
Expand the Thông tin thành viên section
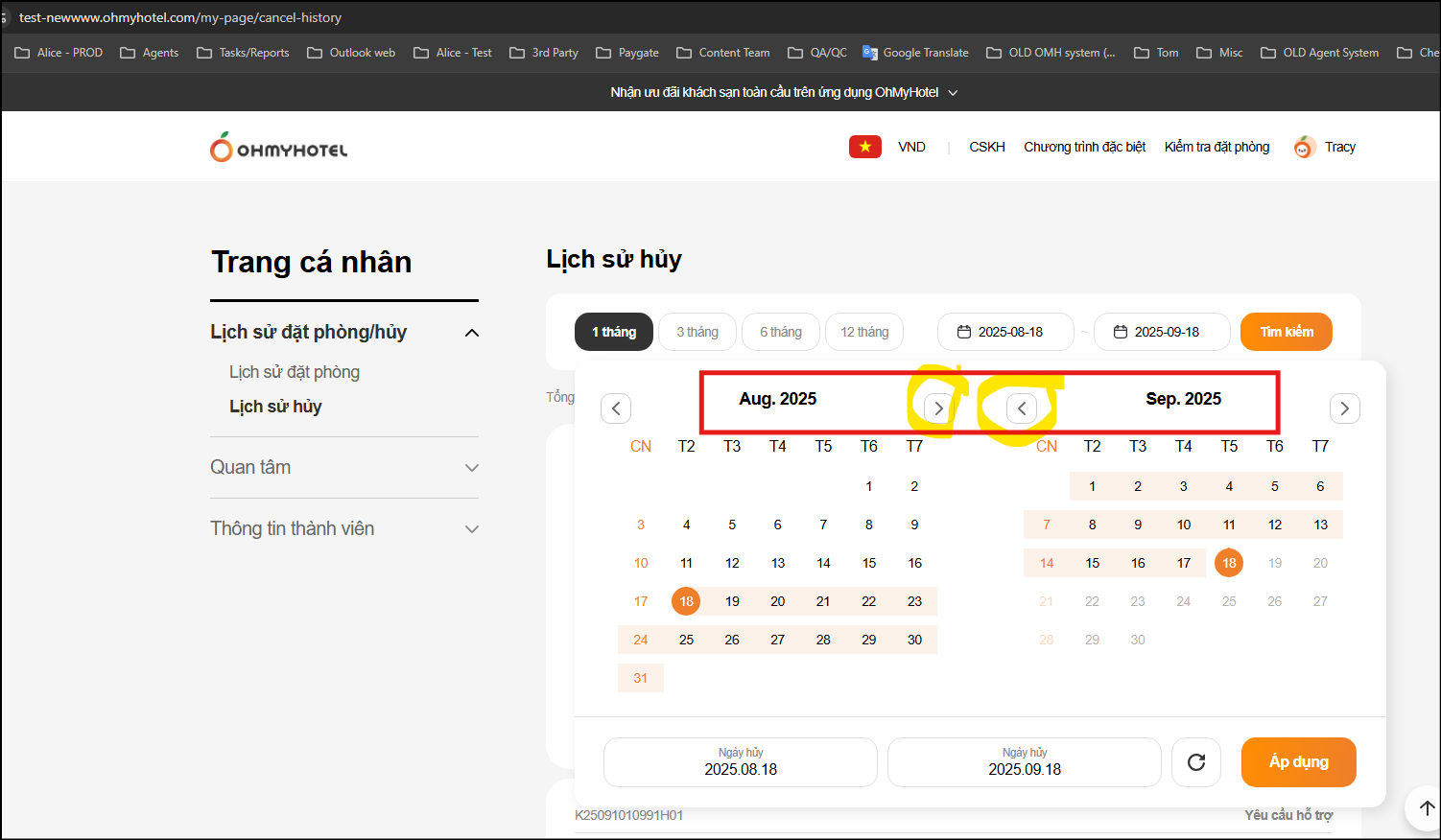coord(471,529)
